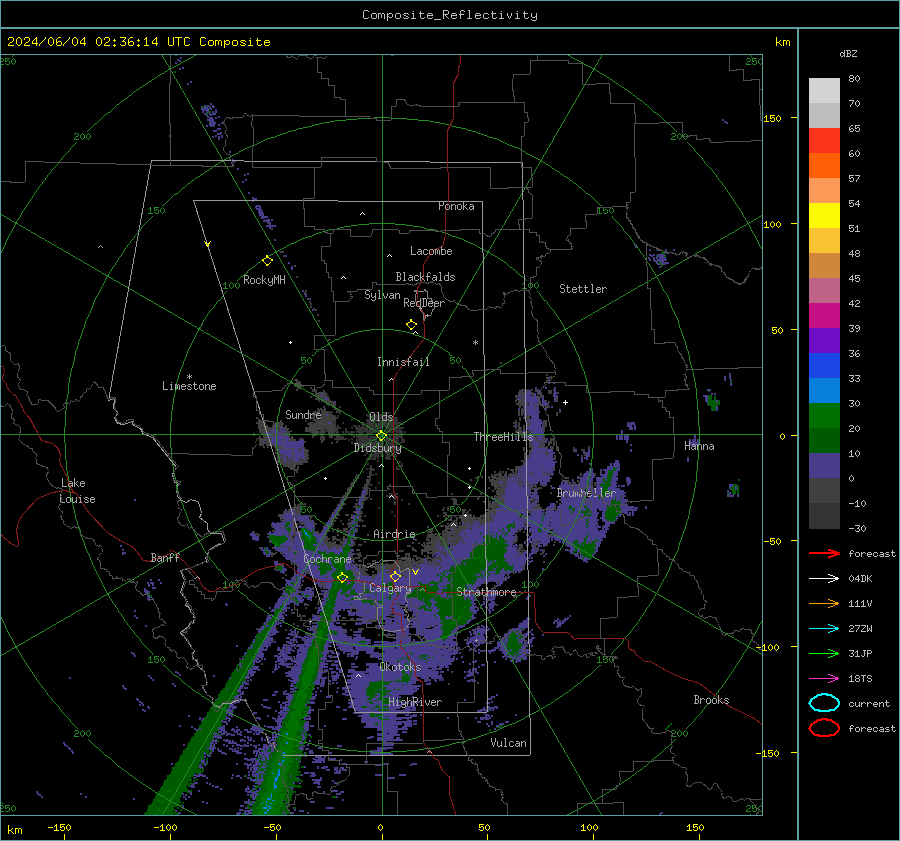This screenshot has width=900, height=841.
Task: Click the Composite_Reflectivity title
Action: point(450,15)
